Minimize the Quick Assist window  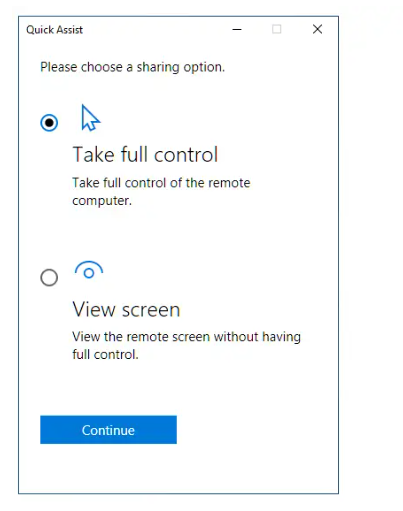[x=237, y=29]
